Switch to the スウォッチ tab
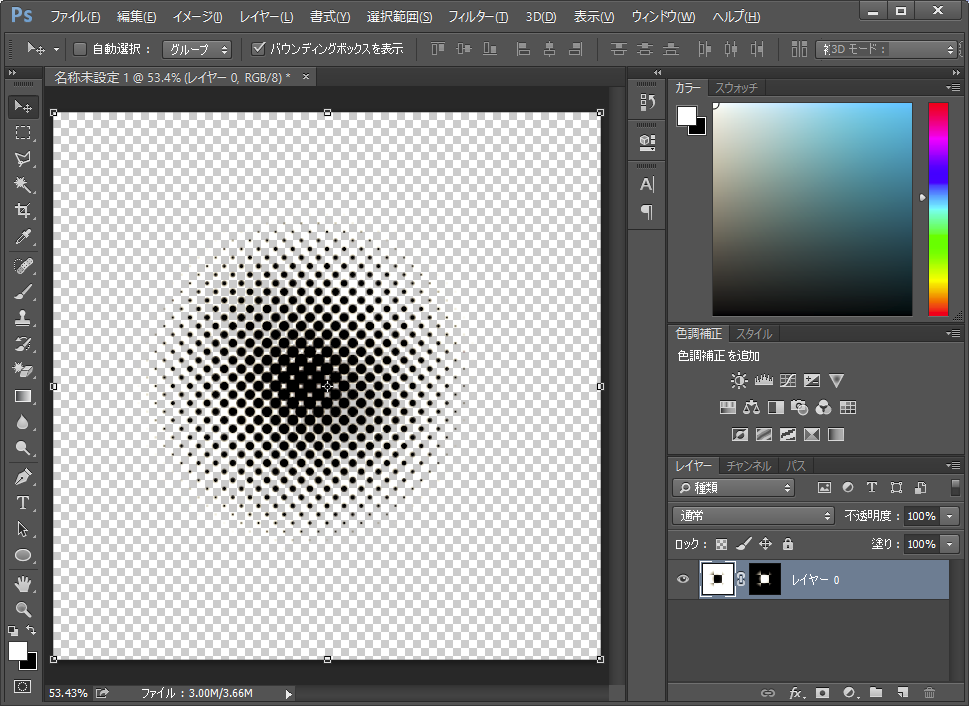This screenshot has width=969, height=706. pyautogui.click(x=736, y=88)
